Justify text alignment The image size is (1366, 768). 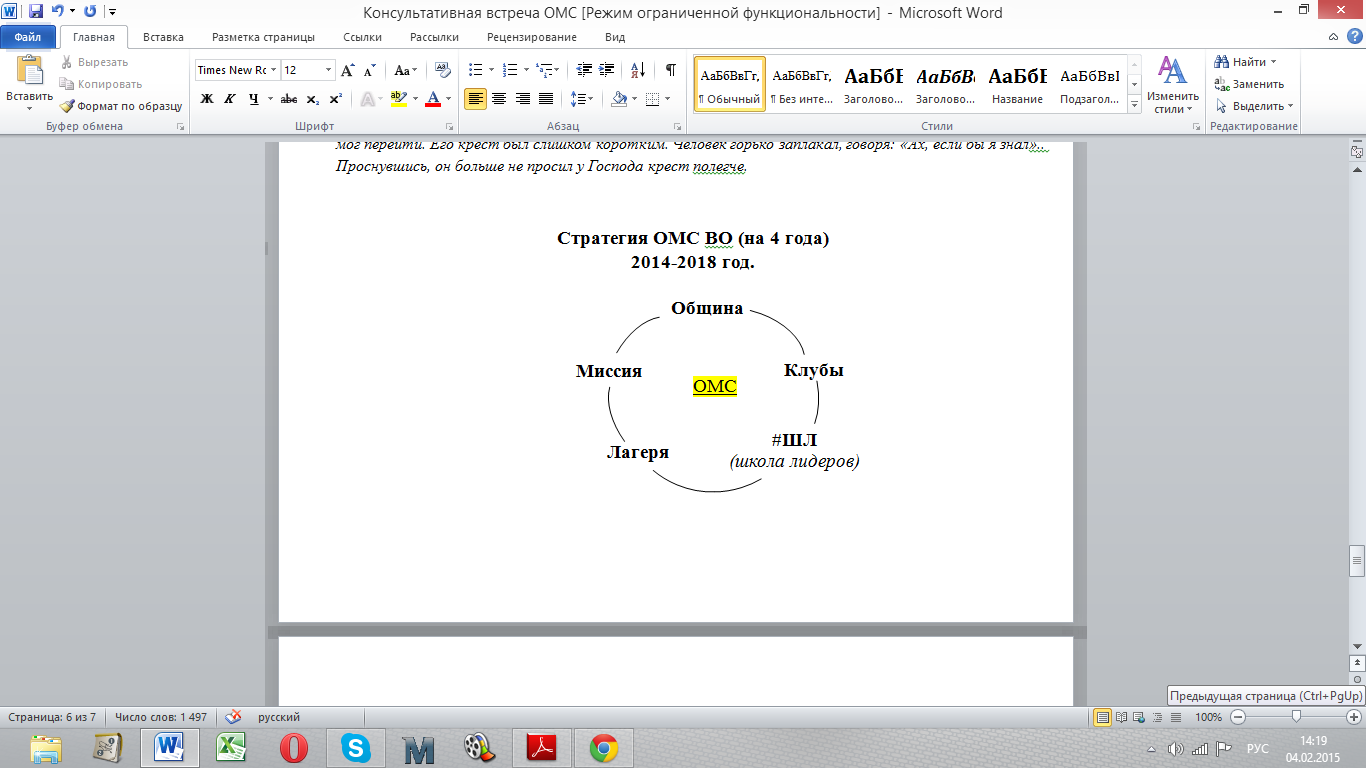click(546, 99)
